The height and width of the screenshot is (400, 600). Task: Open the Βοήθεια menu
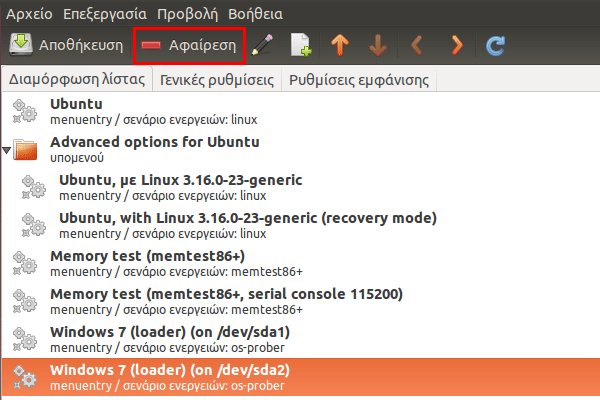tap(255, 14)
